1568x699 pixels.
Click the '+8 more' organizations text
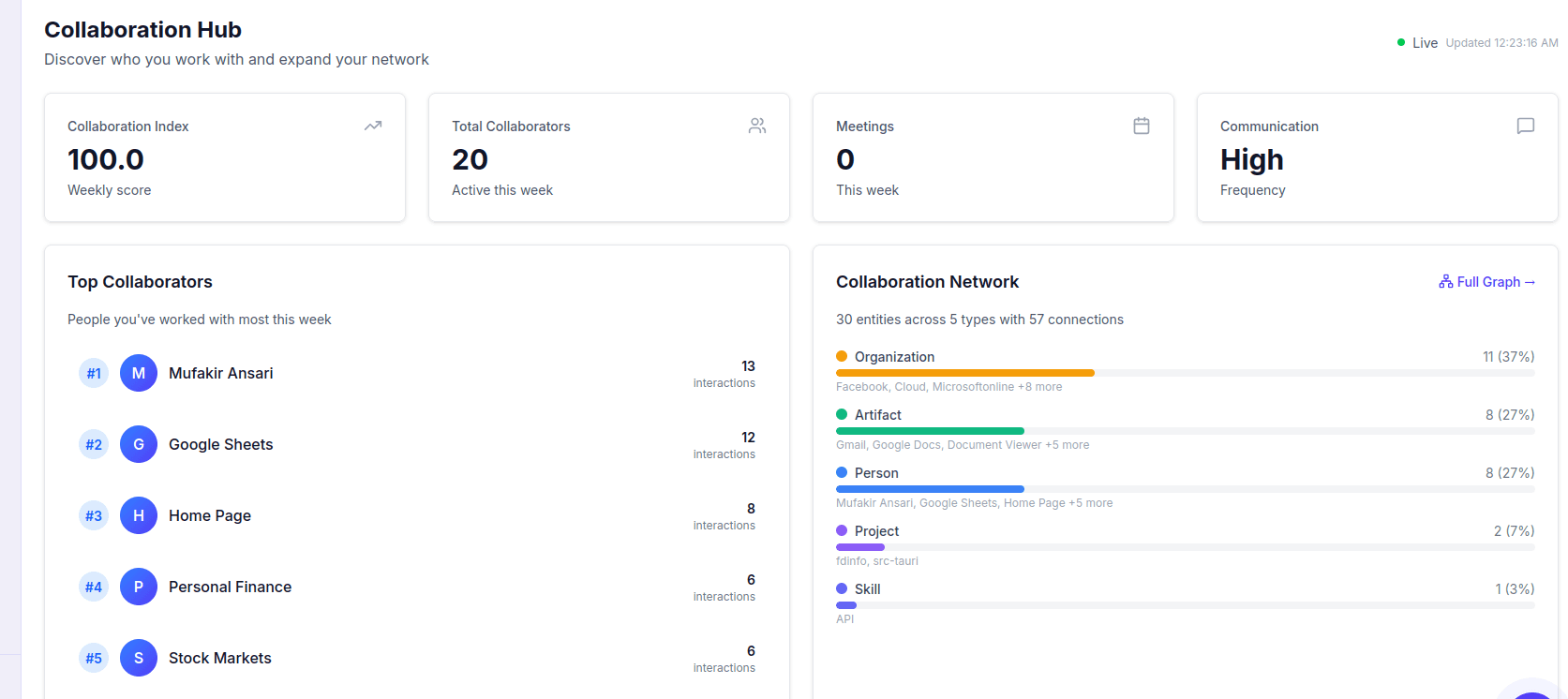coord(1040,387)
